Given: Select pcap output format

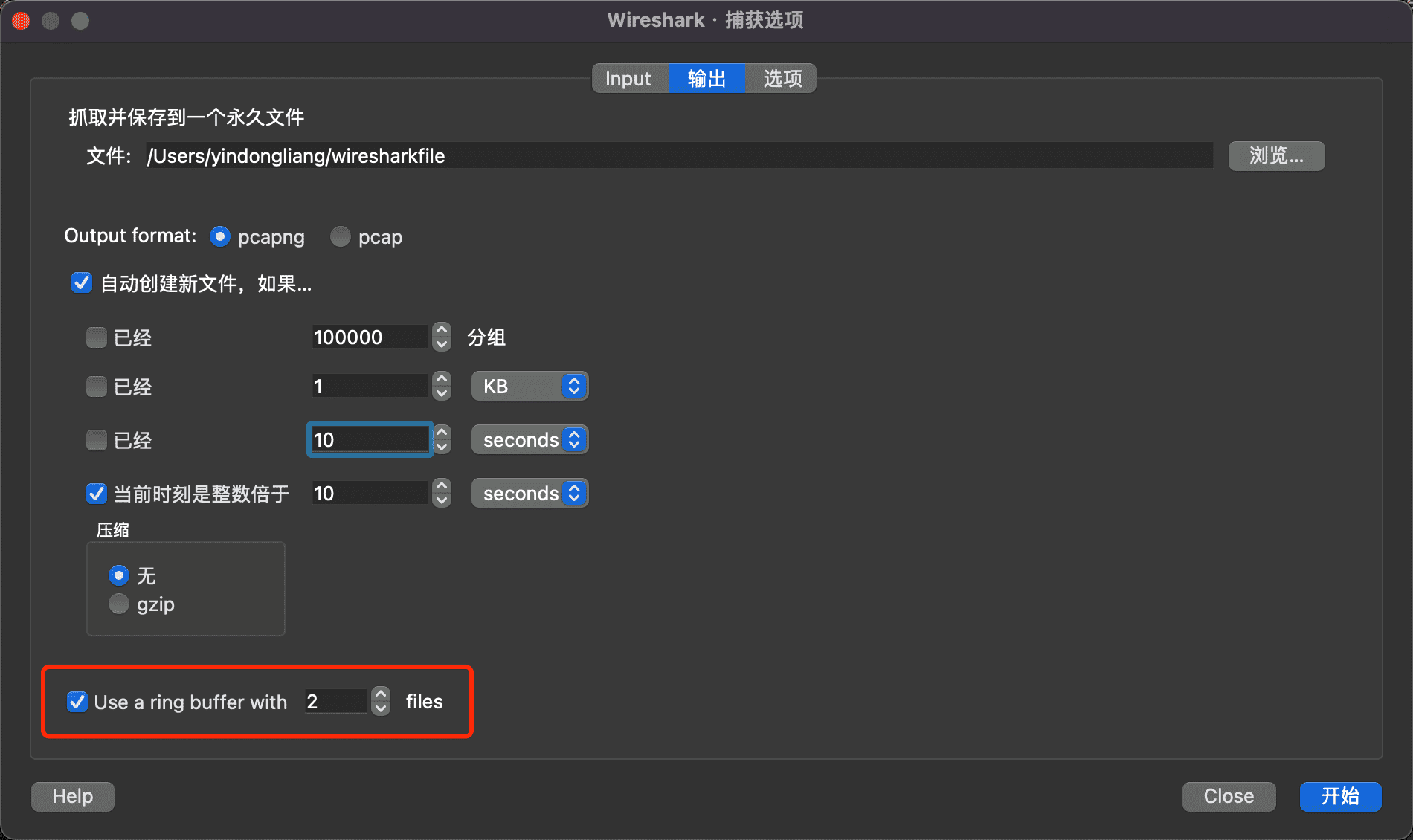Looking at the screenshot, I should (340, 236).
